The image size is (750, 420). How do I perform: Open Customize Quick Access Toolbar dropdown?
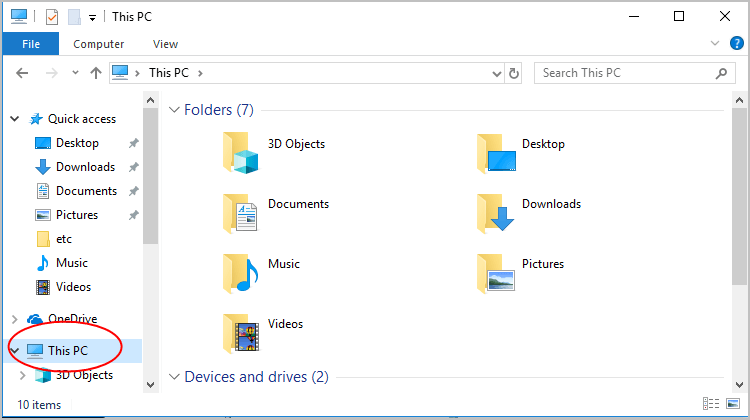click(92, 18)
